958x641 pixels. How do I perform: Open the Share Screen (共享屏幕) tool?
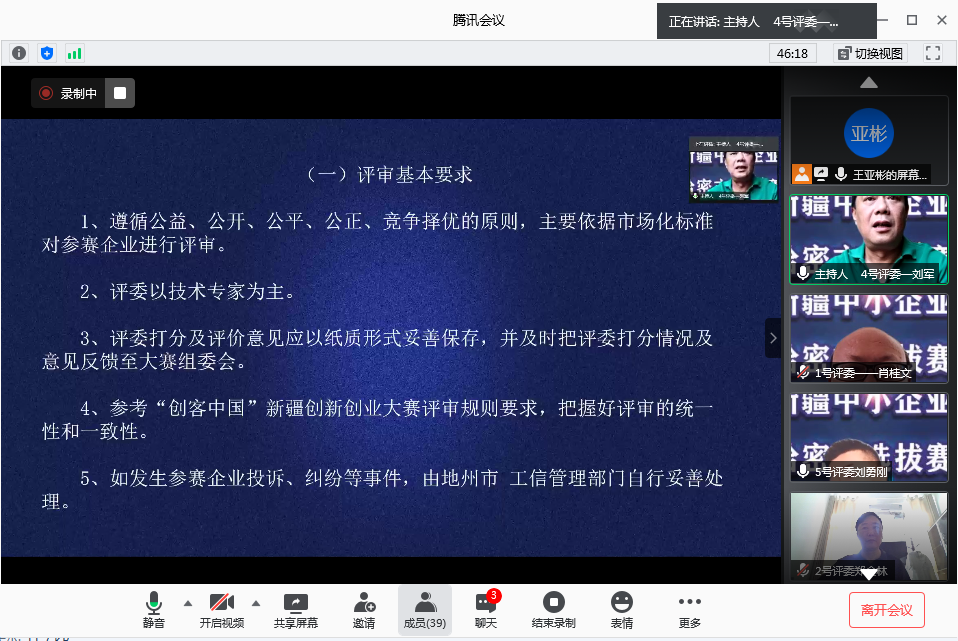[x=296, y=610]
